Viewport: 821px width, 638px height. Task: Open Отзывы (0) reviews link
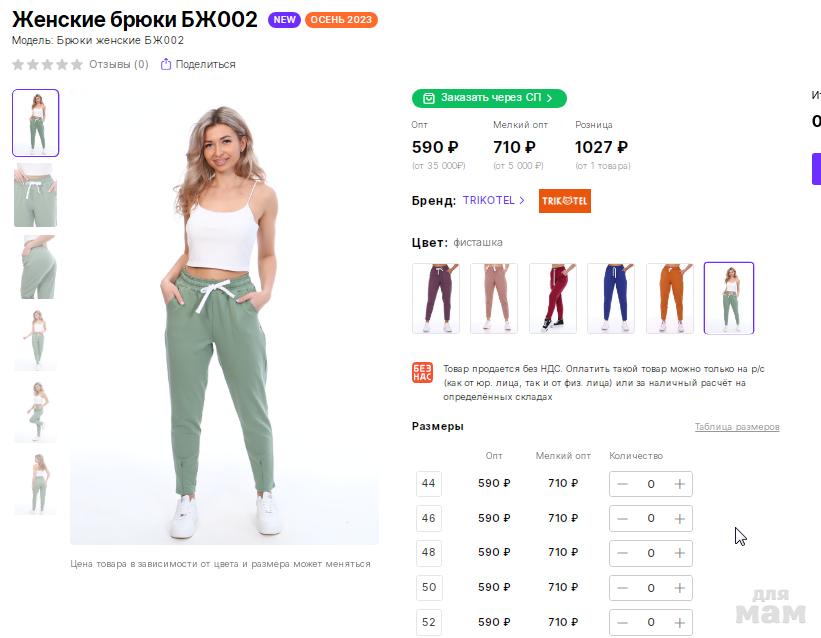118,64
